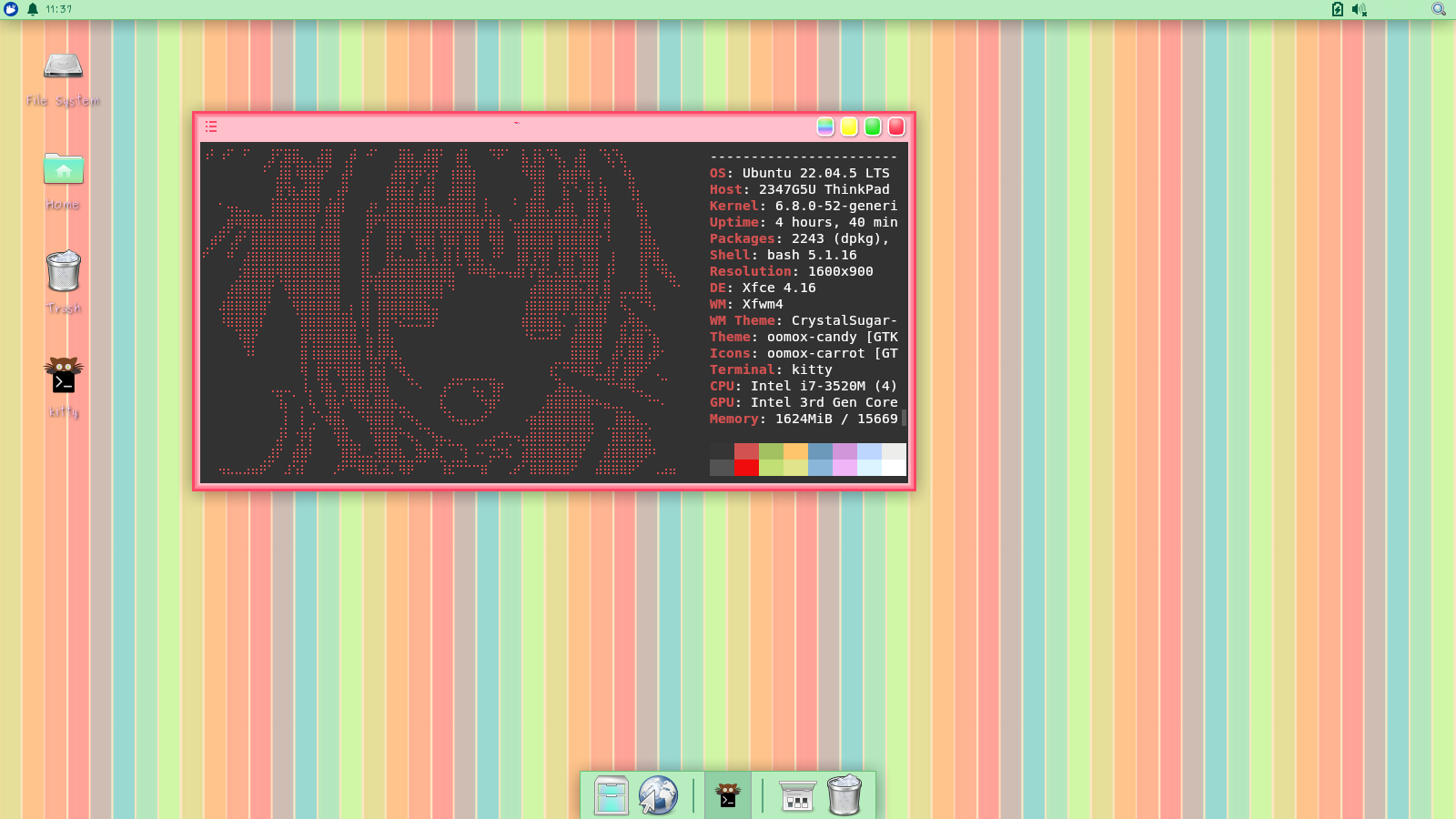
Task: Click the ASCII art portrait in kitty
Action: (441, 311)
